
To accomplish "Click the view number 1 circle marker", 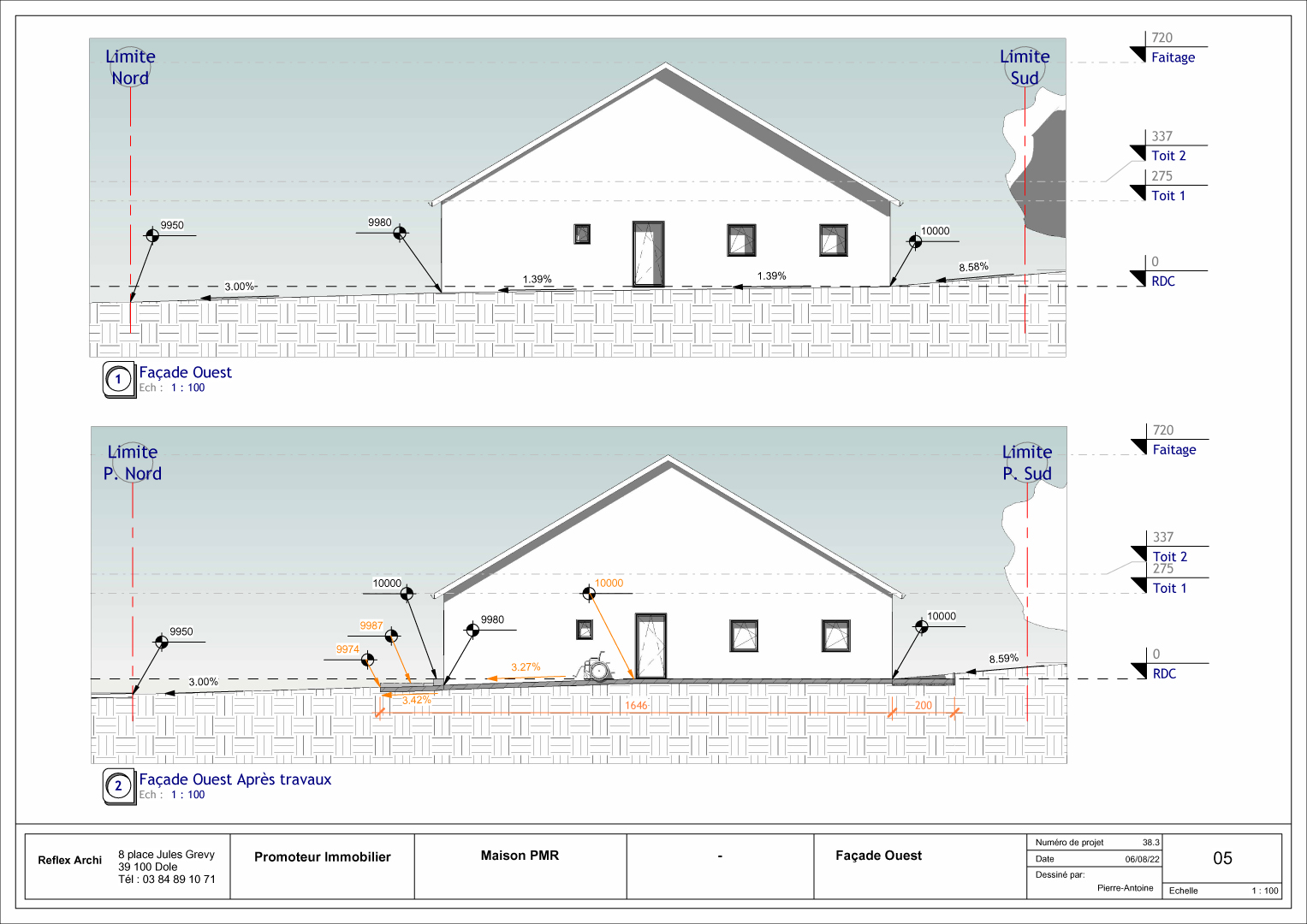I will 118,379.
